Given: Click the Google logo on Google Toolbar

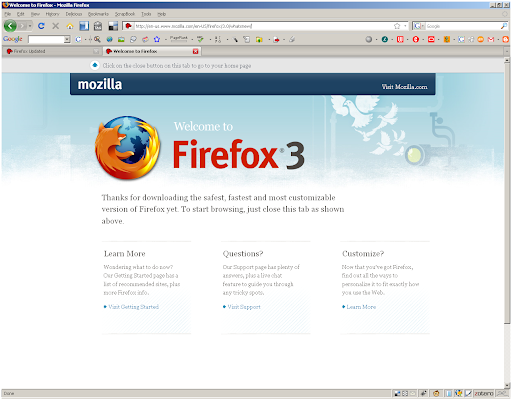Looking at the screenshot, I should click(x=13, y=39).
